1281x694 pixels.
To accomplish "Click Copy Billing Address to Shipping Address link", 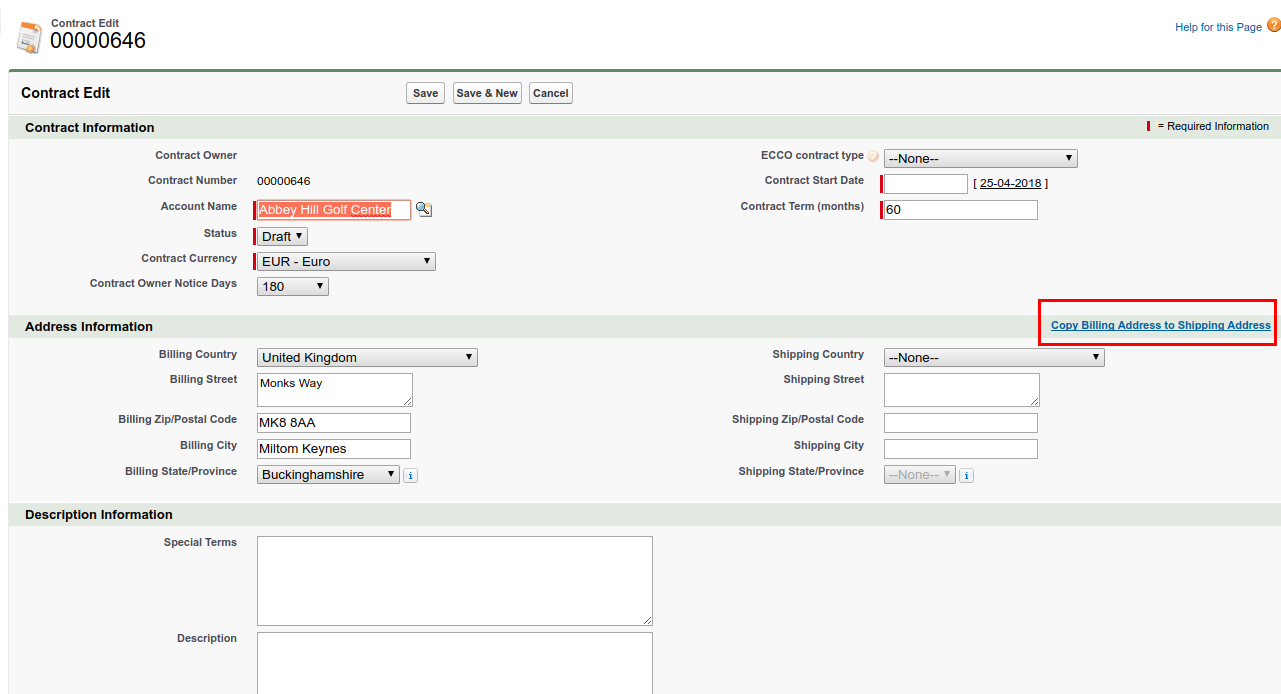I will (x=1160, y=325).
